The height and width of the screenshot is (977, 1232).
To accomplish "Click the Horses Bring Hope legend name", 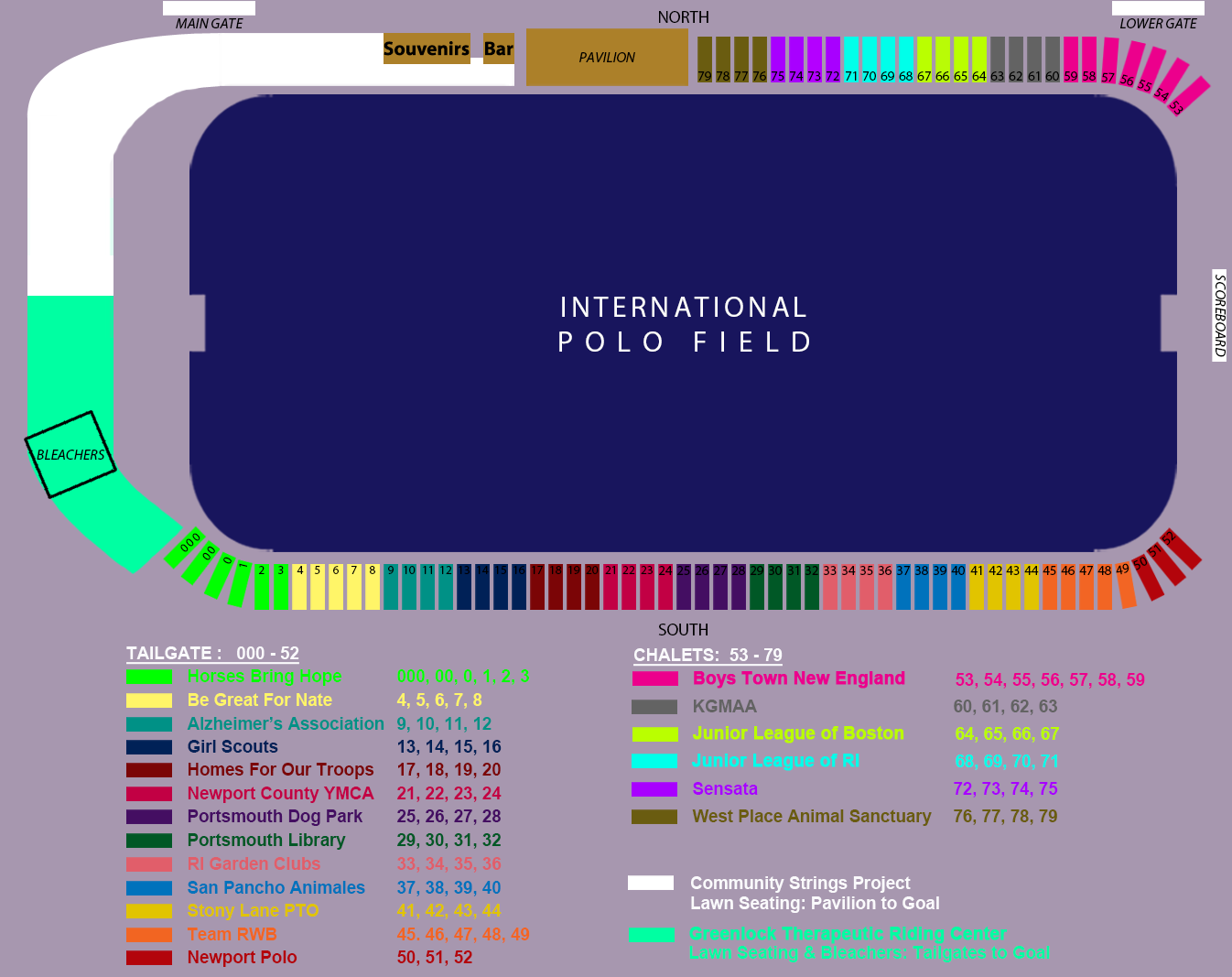I will pyautogui.click(x=265, y=677).
